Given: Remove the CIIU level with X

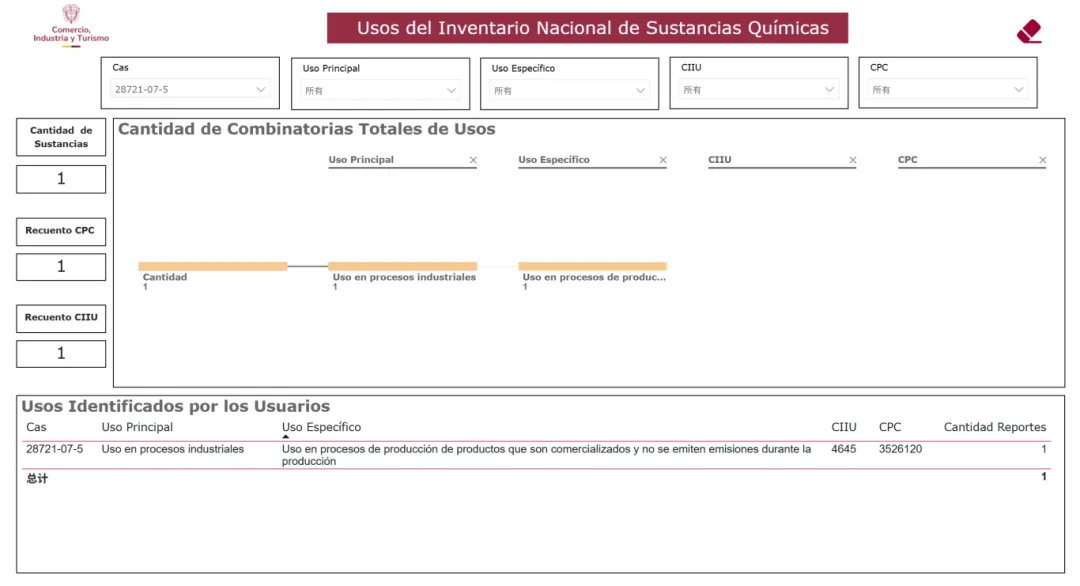Looking at the screenshot, I should point(853,160).
